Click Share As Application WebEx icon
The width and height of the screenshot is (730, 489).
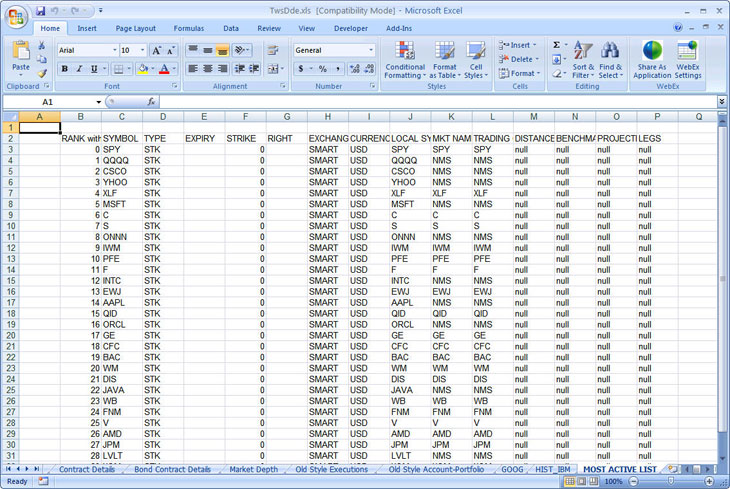click(652, 60)
